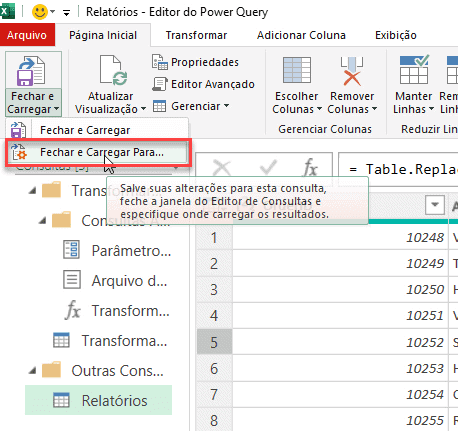The image size is (458, 431).
Task: Click the Remover Colunas icon
Action: 352,71
